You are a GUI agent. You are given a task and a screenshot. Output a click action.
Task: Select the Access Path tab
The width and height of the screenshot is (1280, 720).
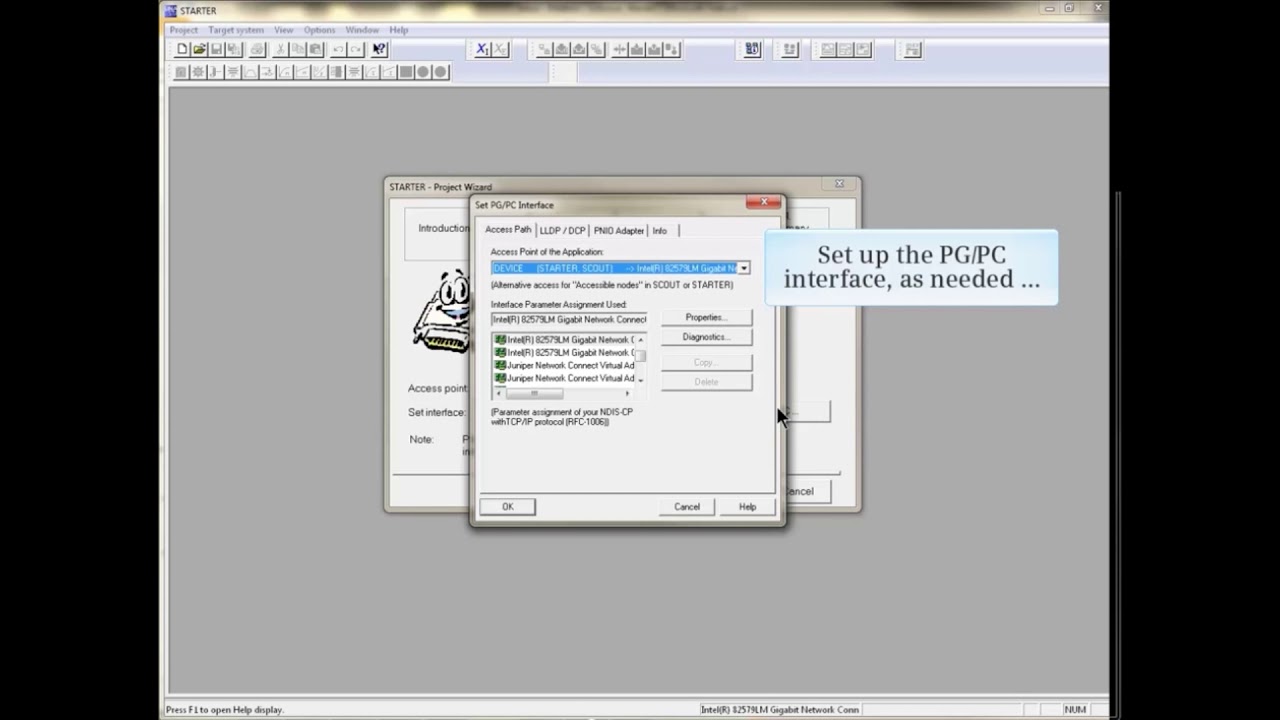click(x=508, y=230)
